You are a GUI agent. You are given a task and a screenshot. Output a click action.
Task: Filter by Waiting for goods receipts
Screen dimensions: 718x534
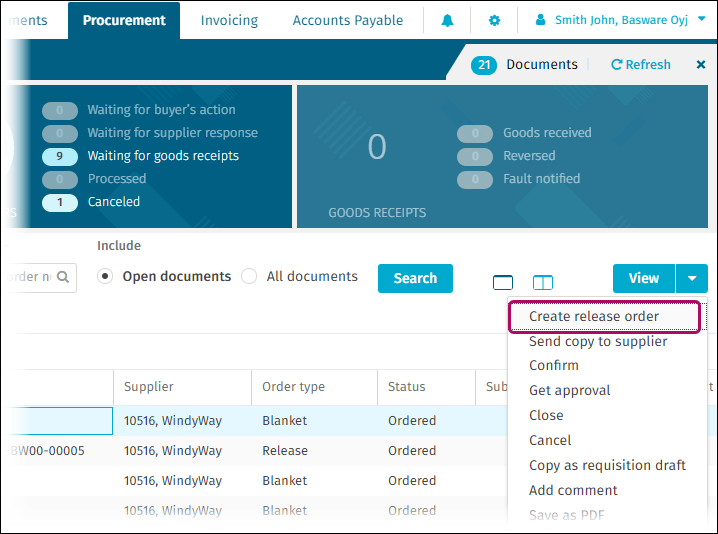point(162,156)
